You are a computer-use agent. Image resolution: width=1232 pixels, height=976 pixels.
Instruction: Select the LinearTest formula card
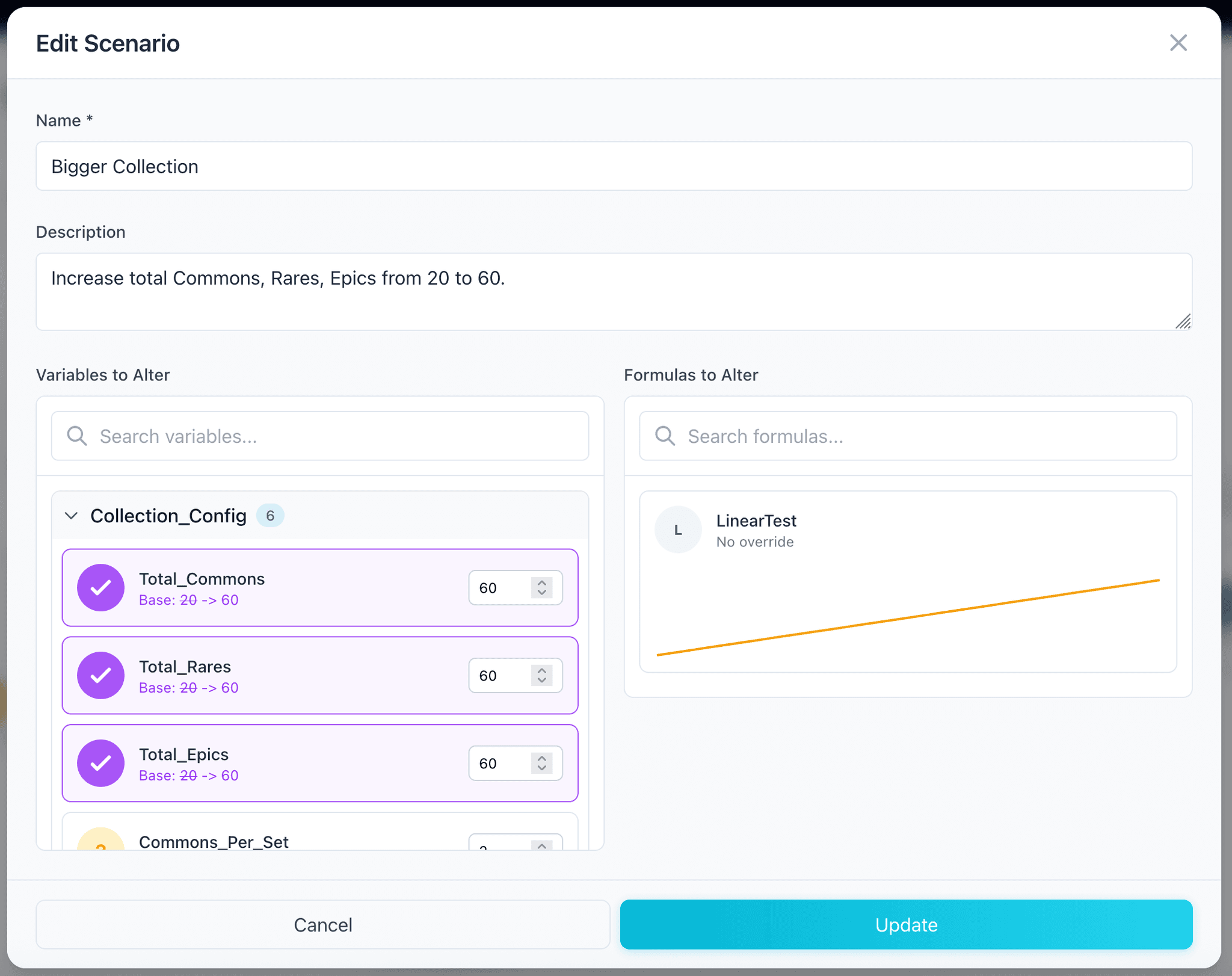pos(907,581)
